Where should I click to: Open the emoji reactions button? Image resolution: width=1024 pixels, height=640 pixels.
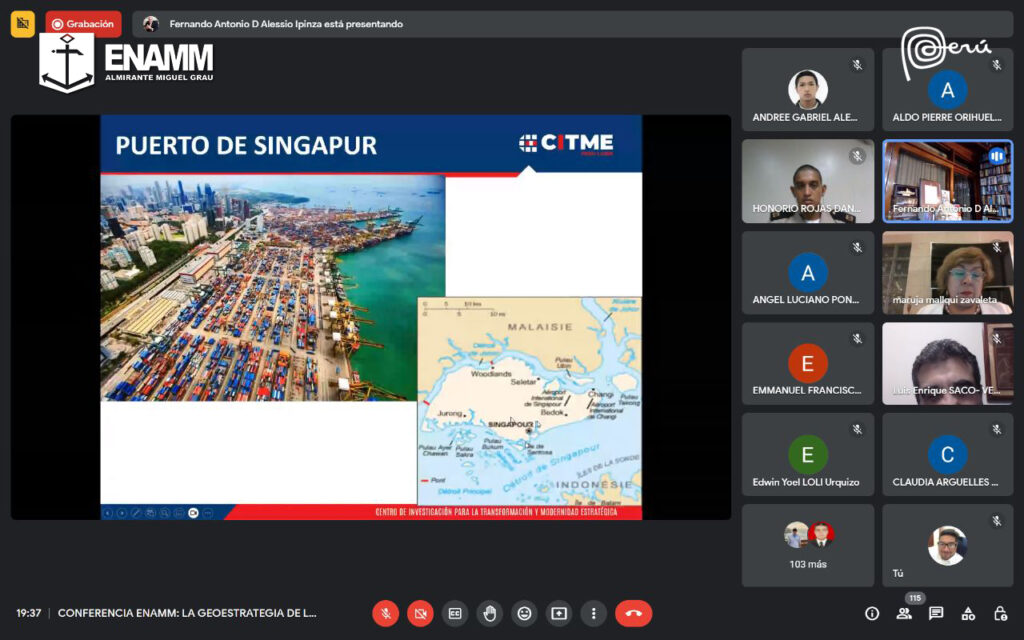(x=523, y=613)
